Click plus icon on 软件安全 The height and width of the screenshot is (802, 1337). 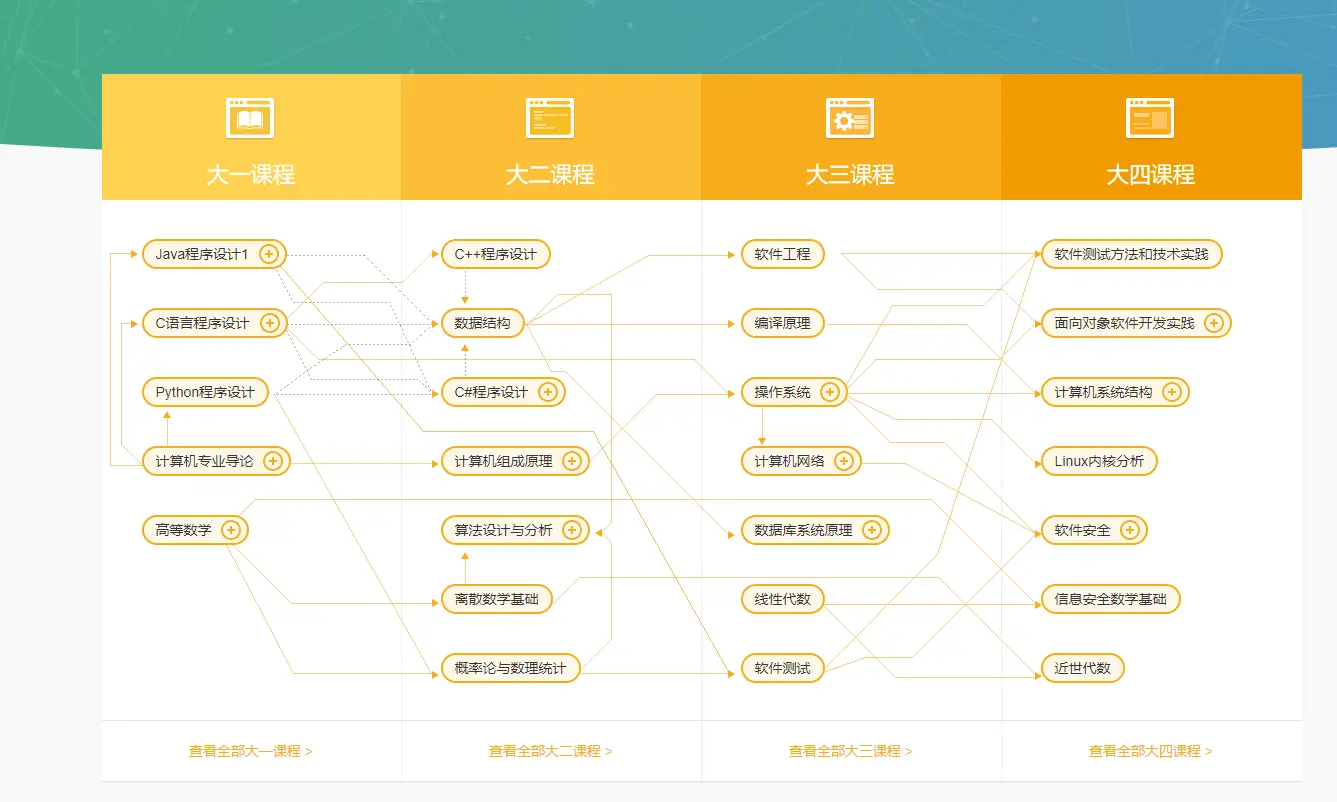pos(1130,530)
